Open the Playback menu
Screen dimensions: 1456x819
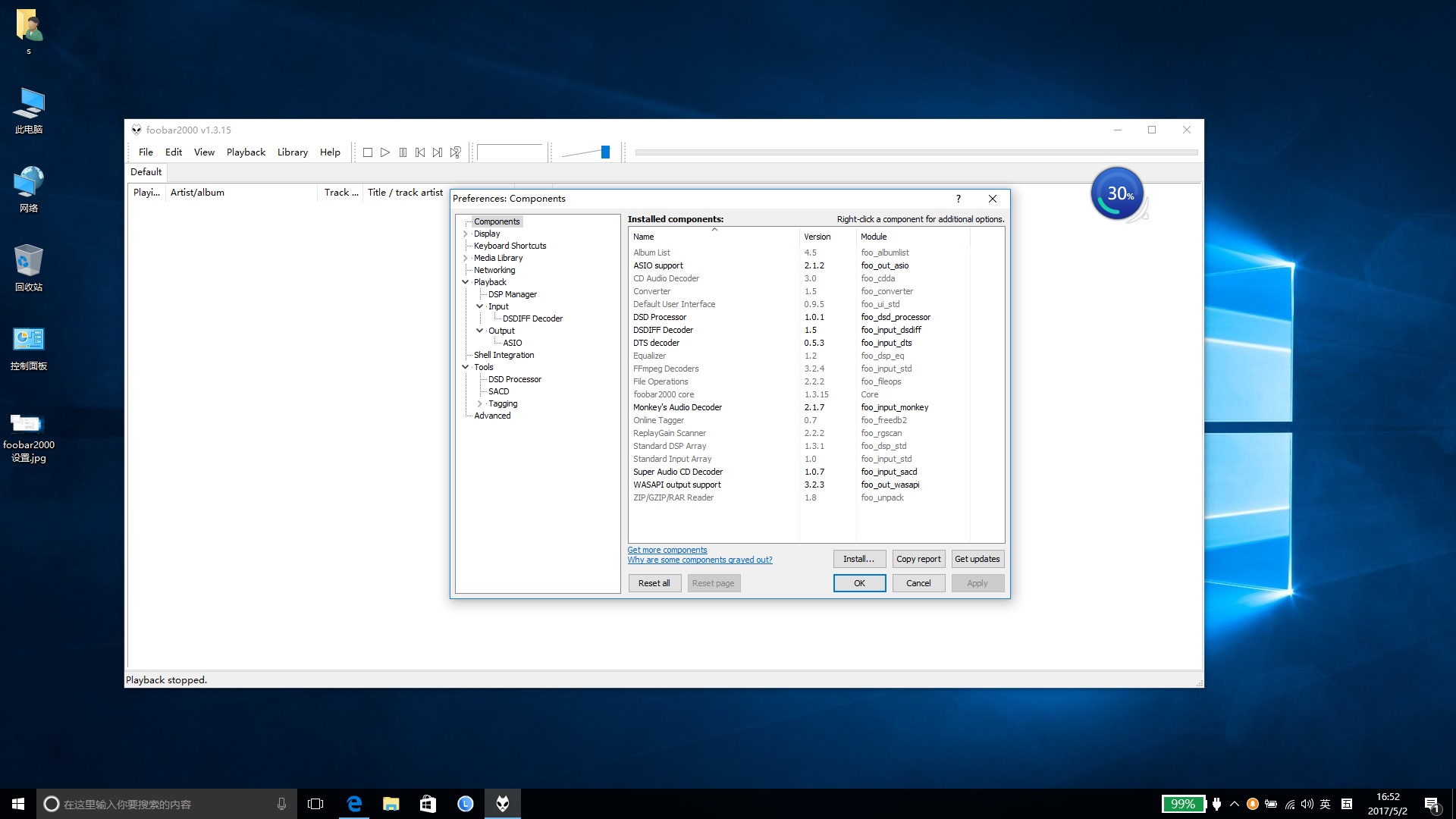point(246,152)
